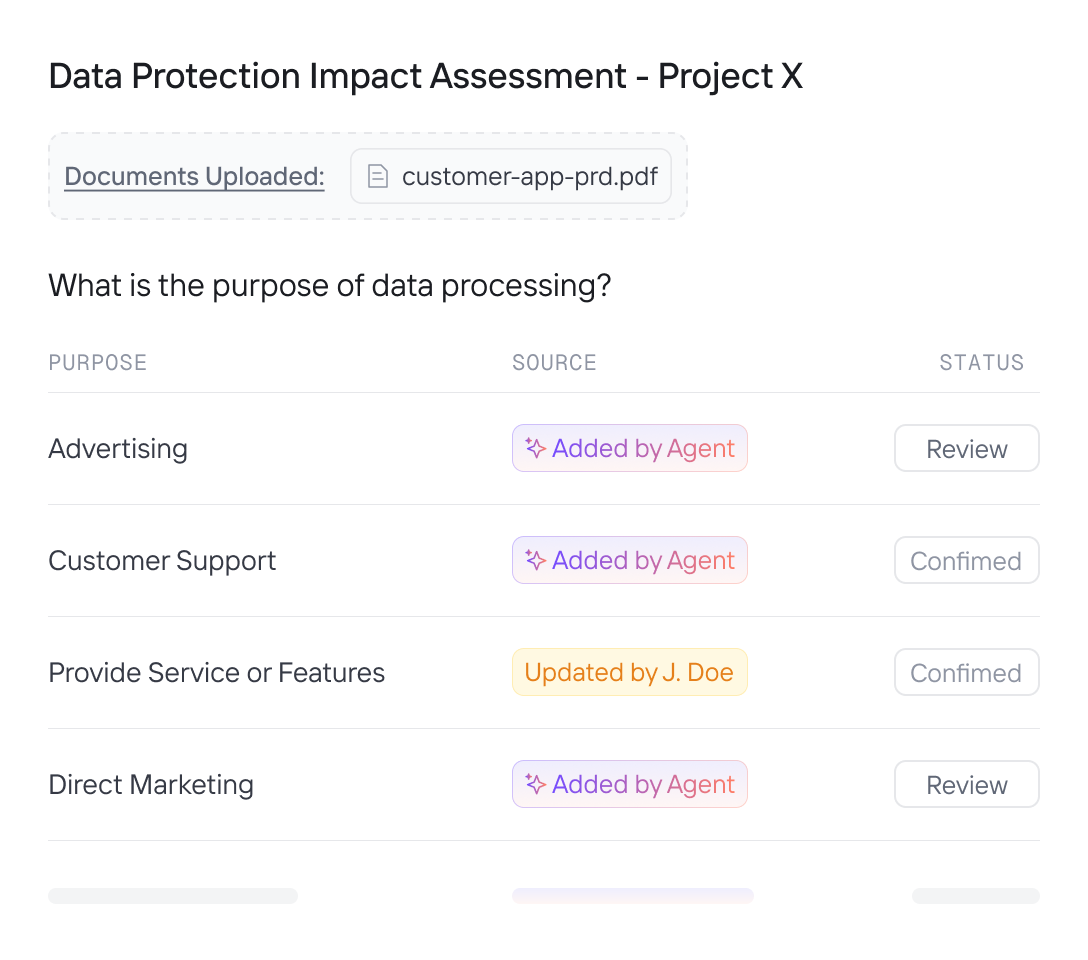Click the sparkle icon in the Direct Marketing row
The height and width of the screenshot is (960, 1088).
point(536,785)
